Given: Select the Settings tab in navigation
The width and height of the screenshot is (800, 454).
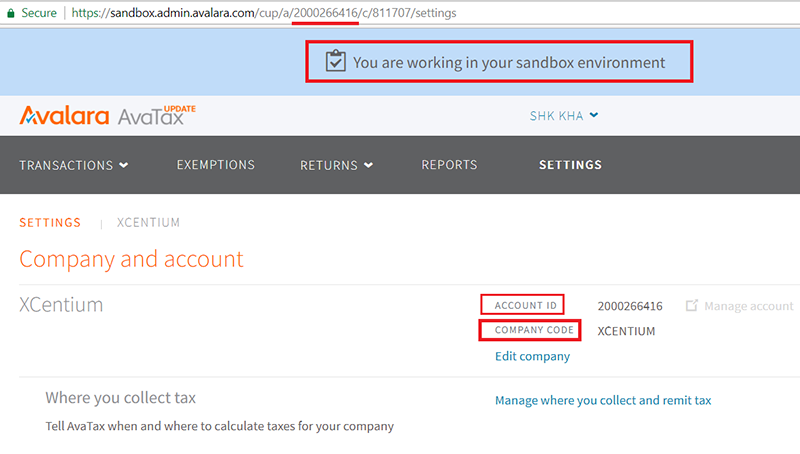Looking at the screenshot, I should pos(570,165).
